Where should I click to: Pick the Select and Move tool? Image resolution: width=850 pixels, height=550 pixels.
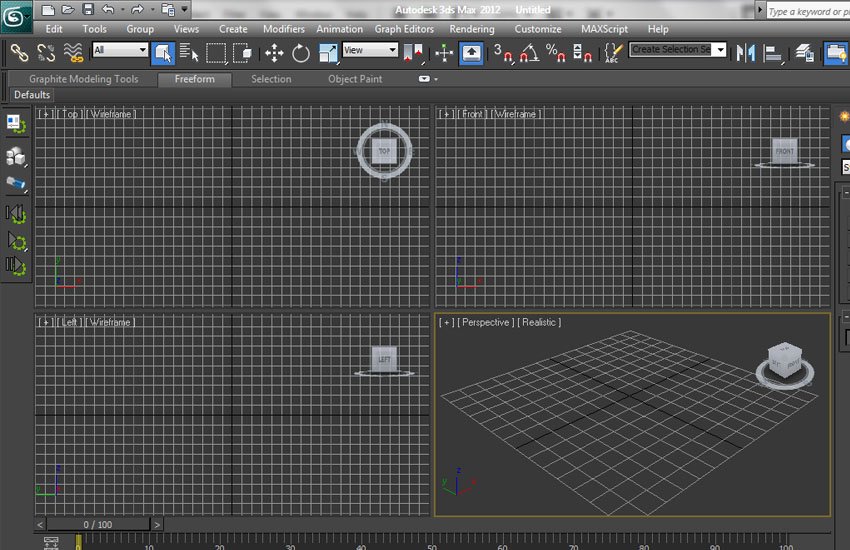[x=274, y=52]
